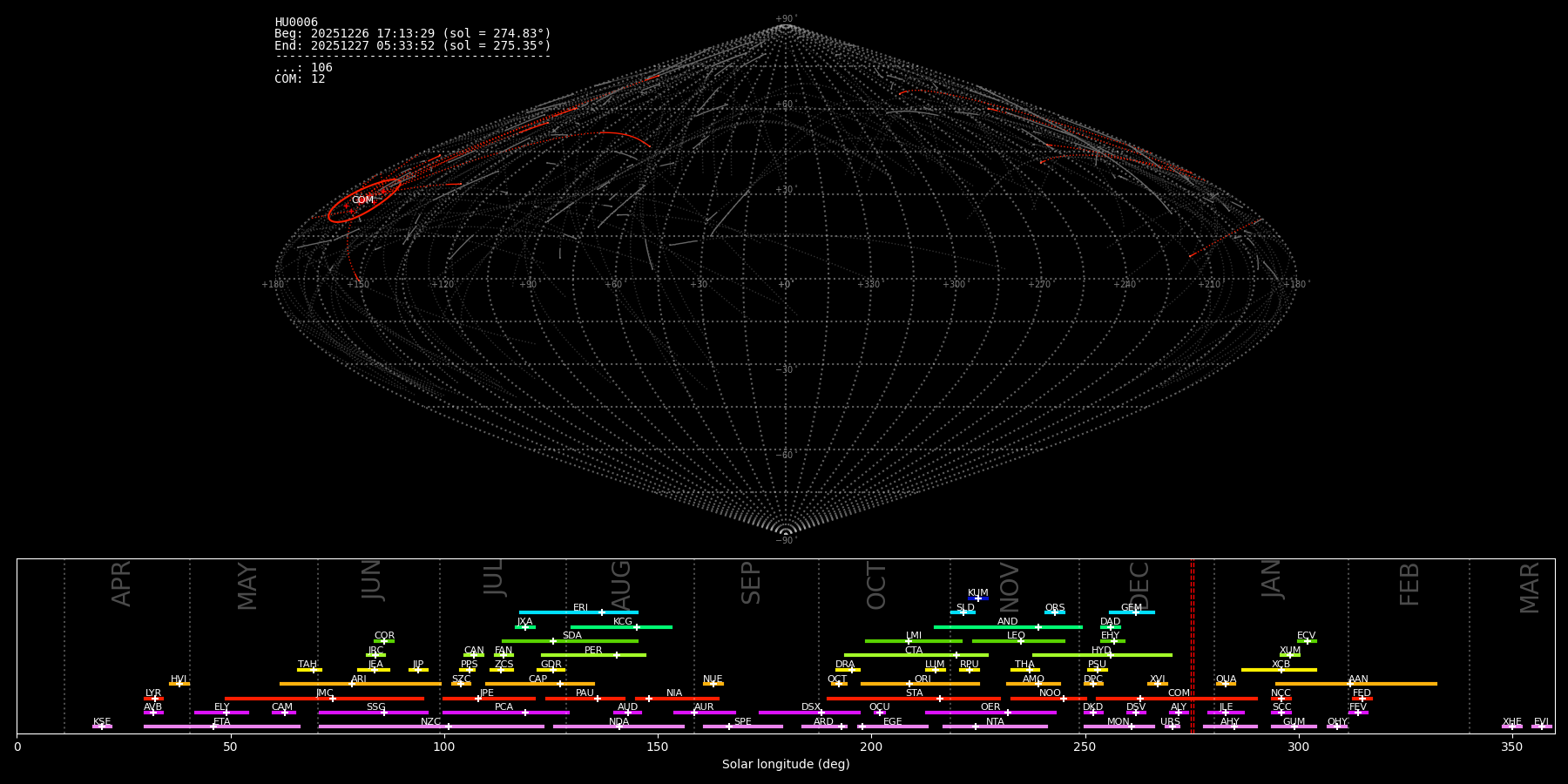Image resolution: width=1568 pixels, height=784 pixels.
Task: Select the CTA shower bar
Action: [916, 655]
